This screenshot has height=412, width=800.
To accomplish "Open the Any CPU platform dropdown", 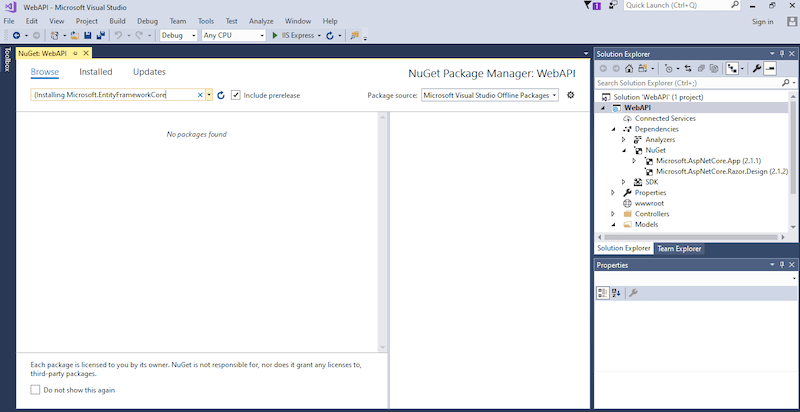I will (x=234, y=36).
